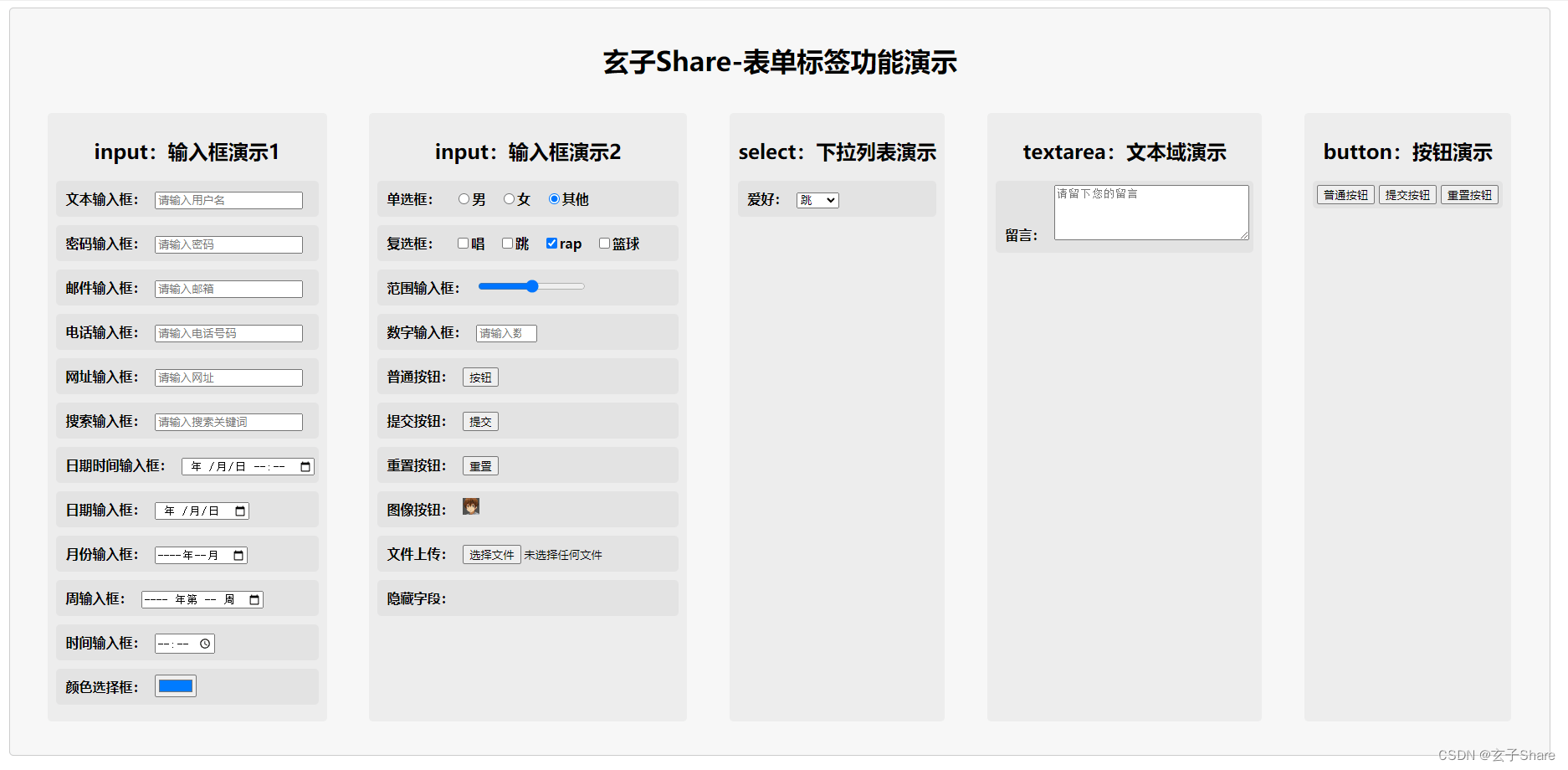Screen dimensions: 1568x770
Task: Select the 女 radio button
Action: point(509,199)
